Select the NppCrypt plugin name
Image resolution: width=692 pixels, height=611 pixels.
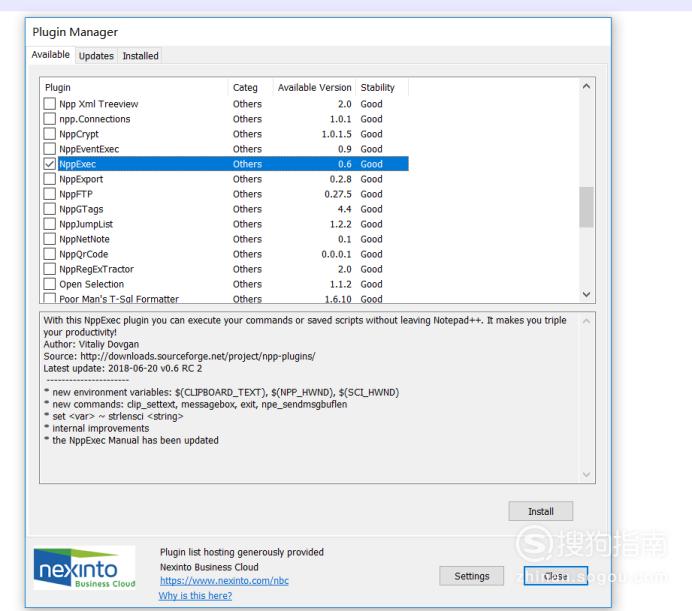(x=79, y=134)
